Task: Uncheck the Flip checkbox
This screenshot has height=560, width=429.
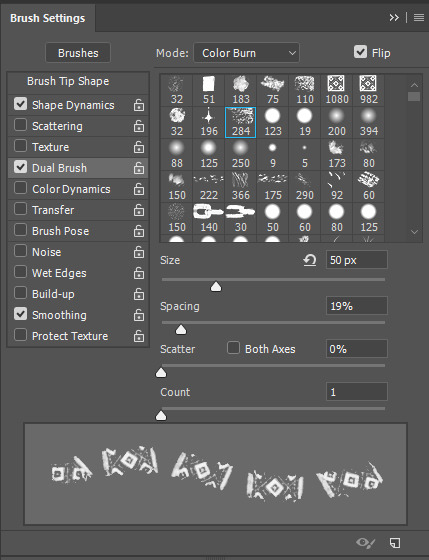Action: click(360, 52)
